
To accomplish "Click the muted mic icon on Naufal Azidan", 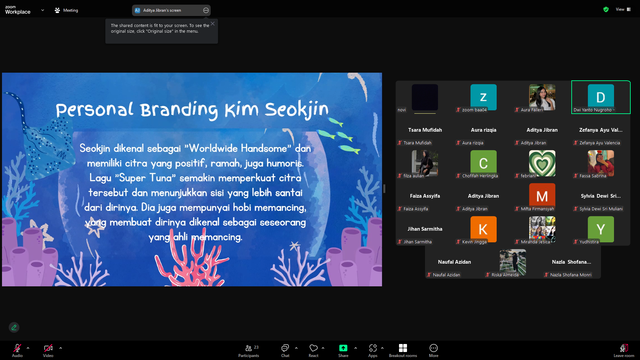I will tap(429, 275).
